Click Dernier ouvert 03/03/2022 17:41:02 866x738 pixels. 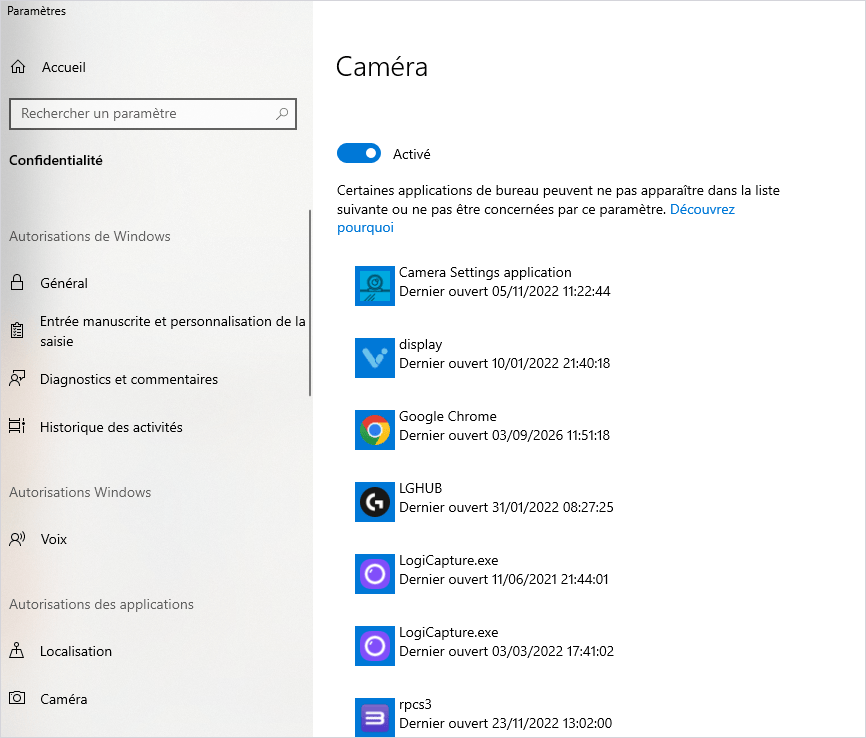(506, 651)
